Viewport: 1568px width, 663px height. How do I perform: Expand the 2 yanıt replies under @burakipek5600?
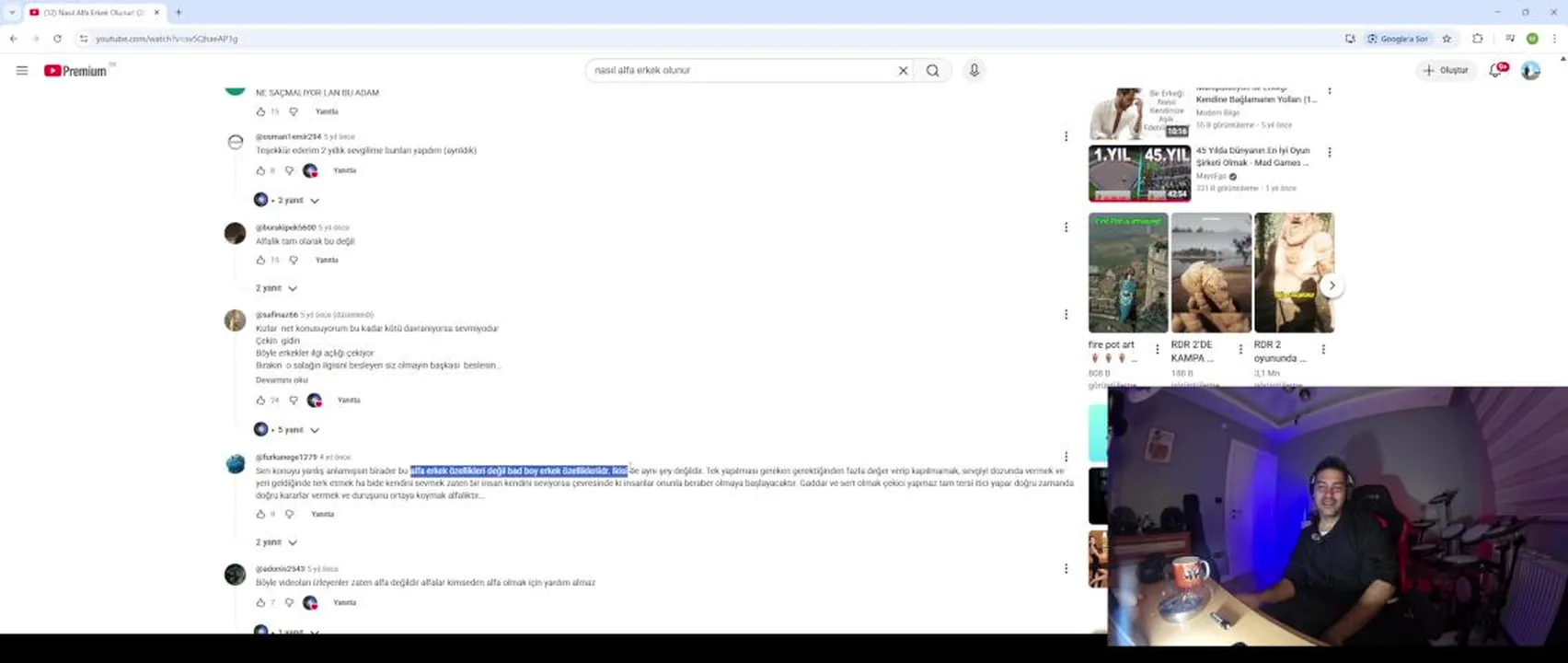tap(276, 288)
